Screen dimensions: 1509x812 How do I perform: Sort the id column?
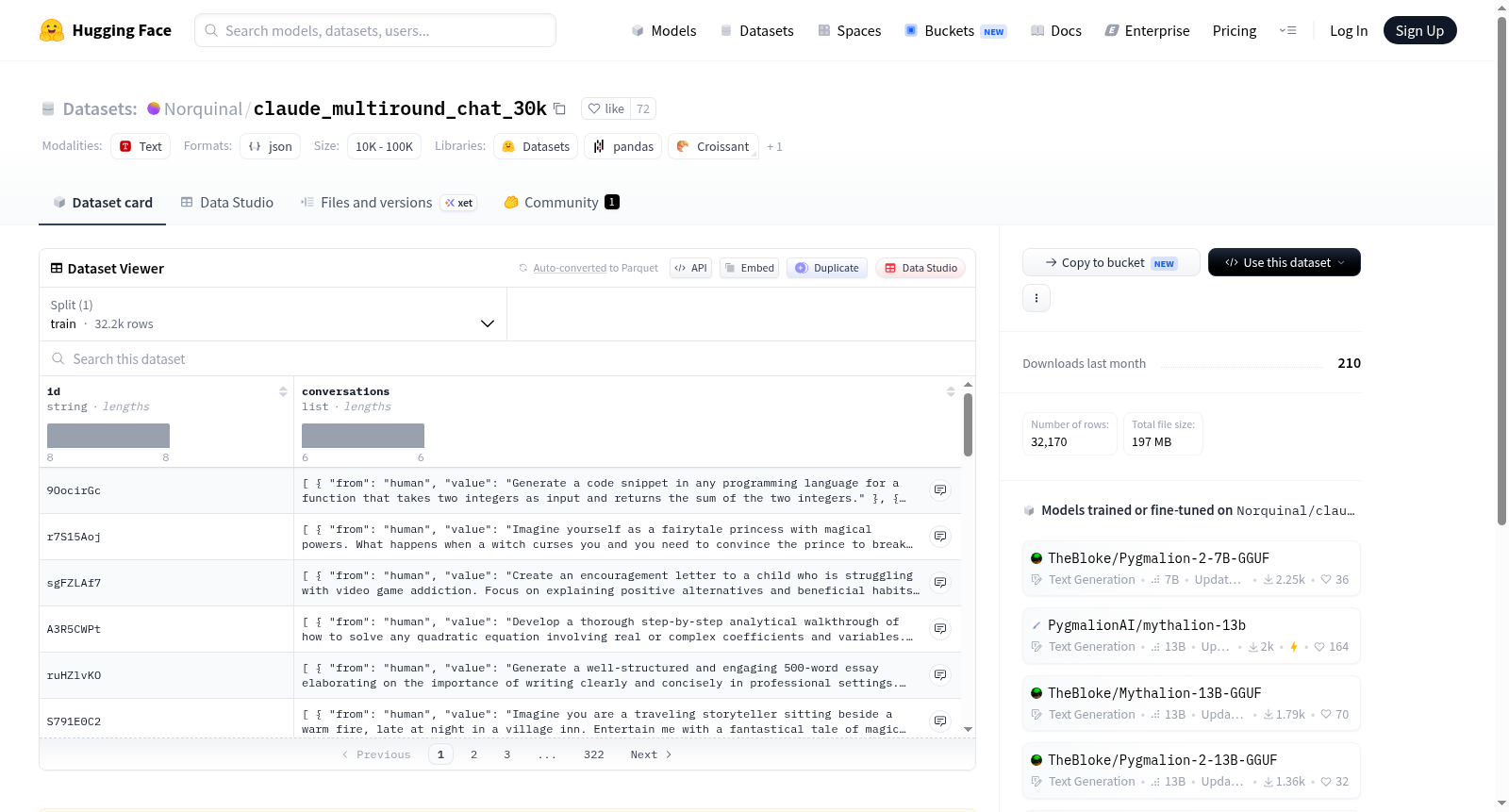tap(283, 391)
